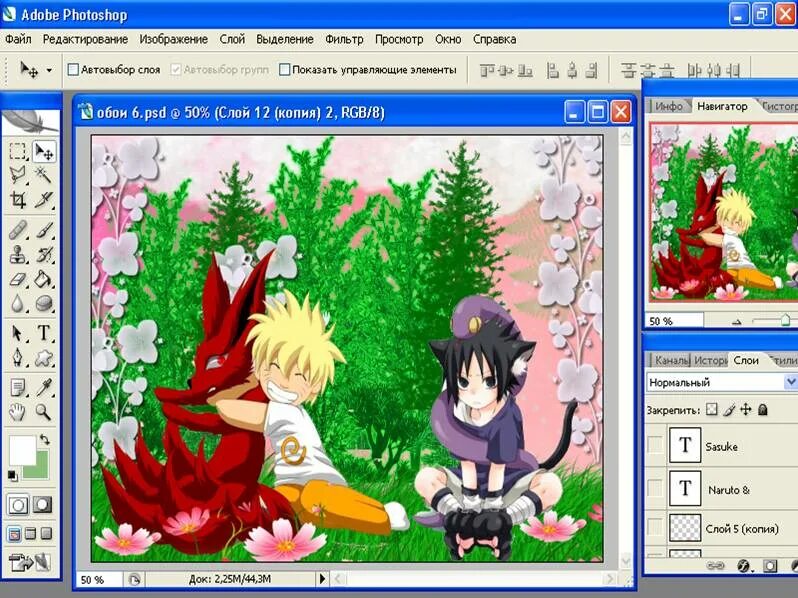This screenshot has width=798, height=598.
Task: Select the Notes tool
Action: coord(18,388)
